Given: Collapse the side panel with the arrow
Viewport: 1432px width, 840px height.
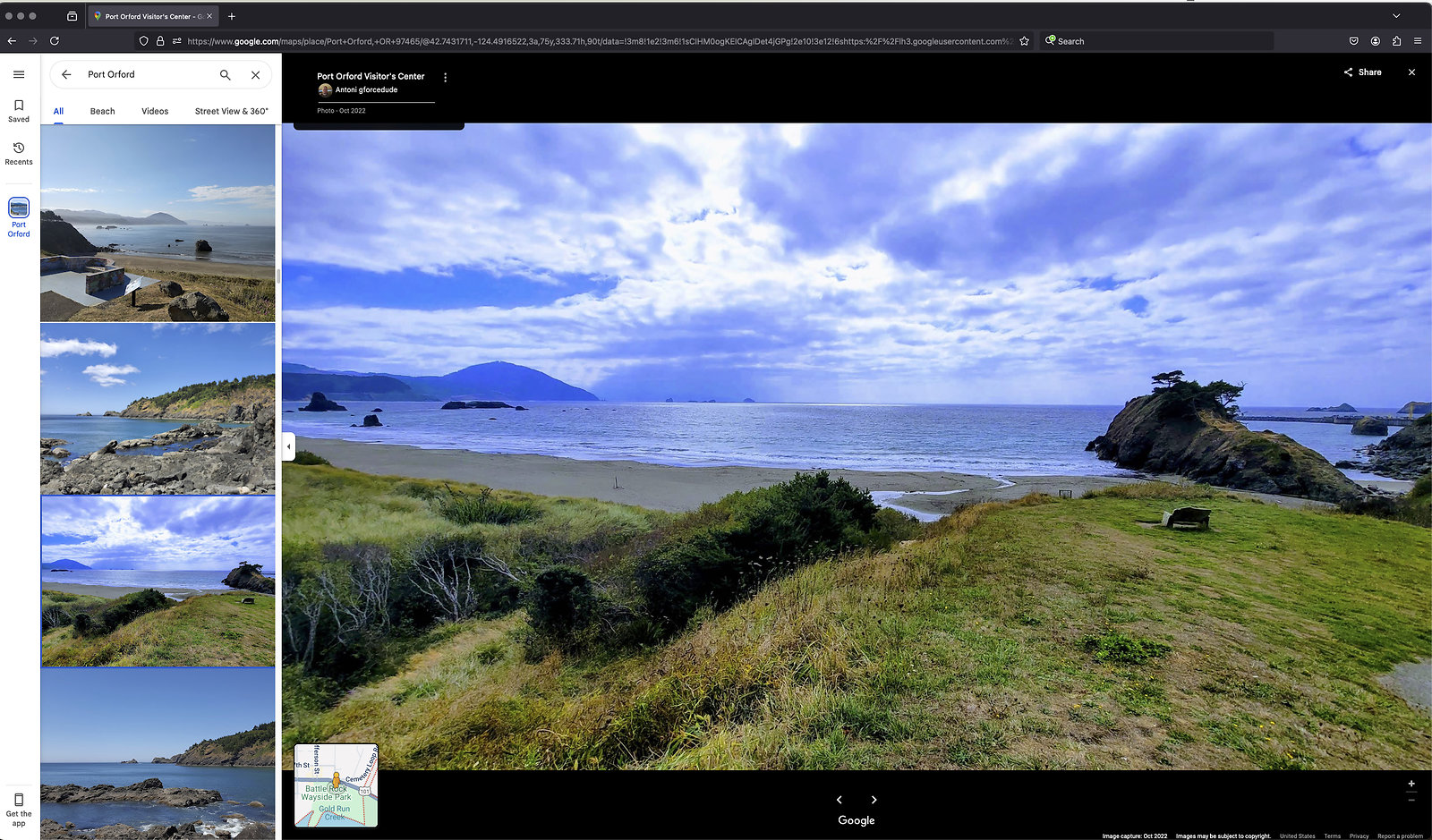Looking at the screenshot, I should tap(288, 446).
